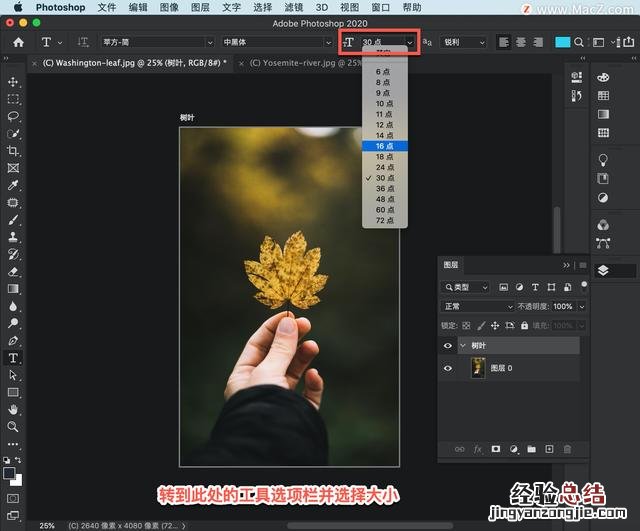Screen dimensions: 640x531
Task: Select the Crop tool
Action: 13,150
